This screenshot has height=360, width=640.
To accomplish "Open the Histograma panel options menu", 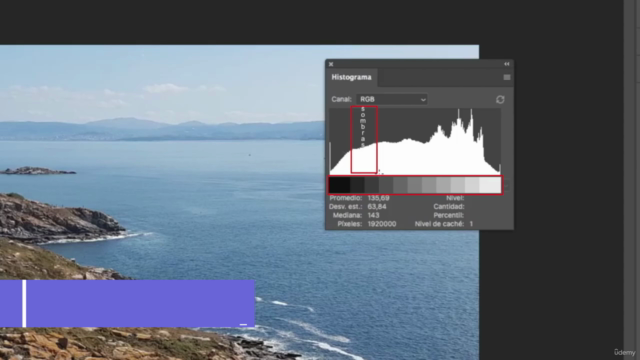I will point(507,77).
